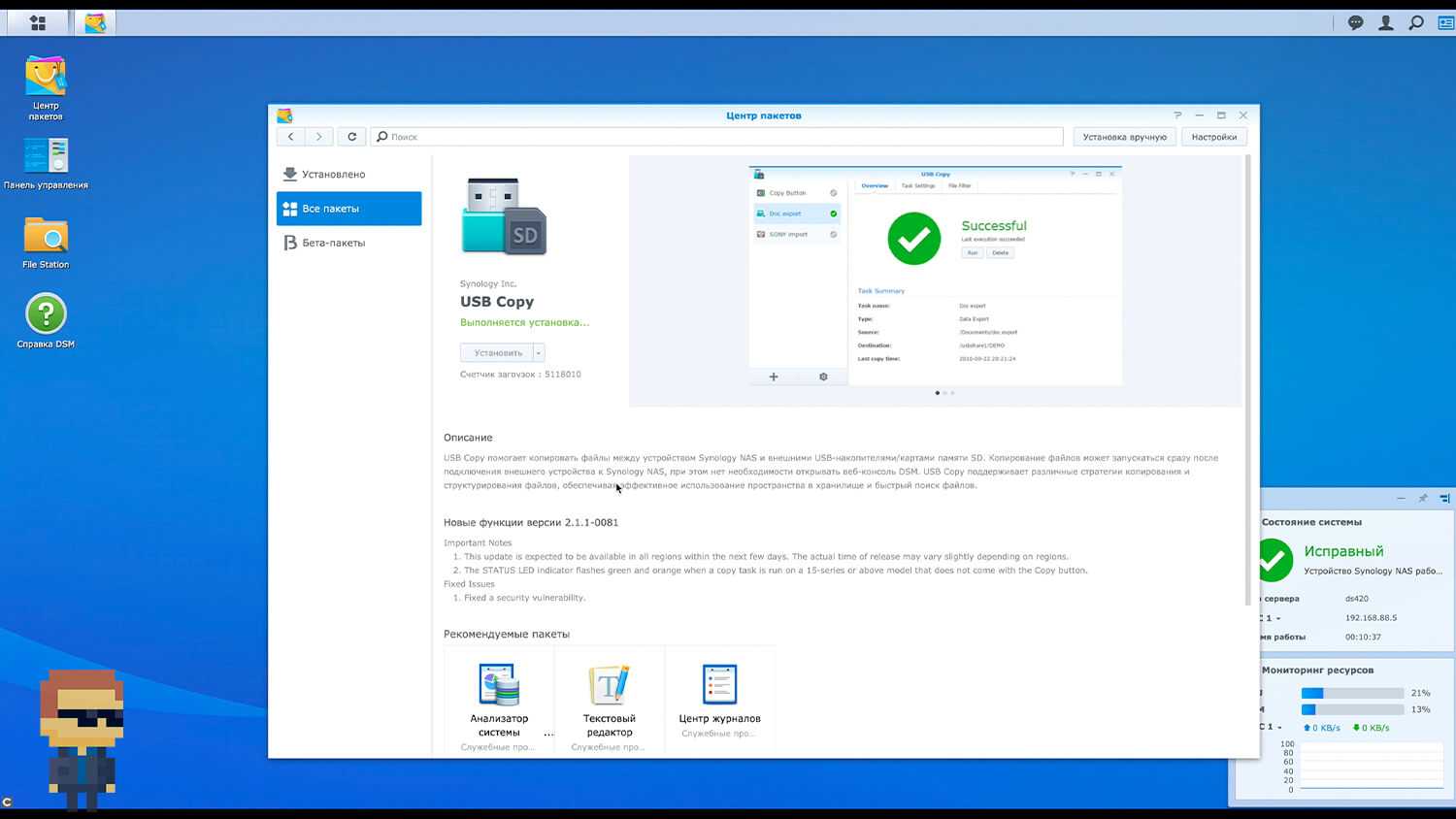Open Панель управления from the desktop

46,162
